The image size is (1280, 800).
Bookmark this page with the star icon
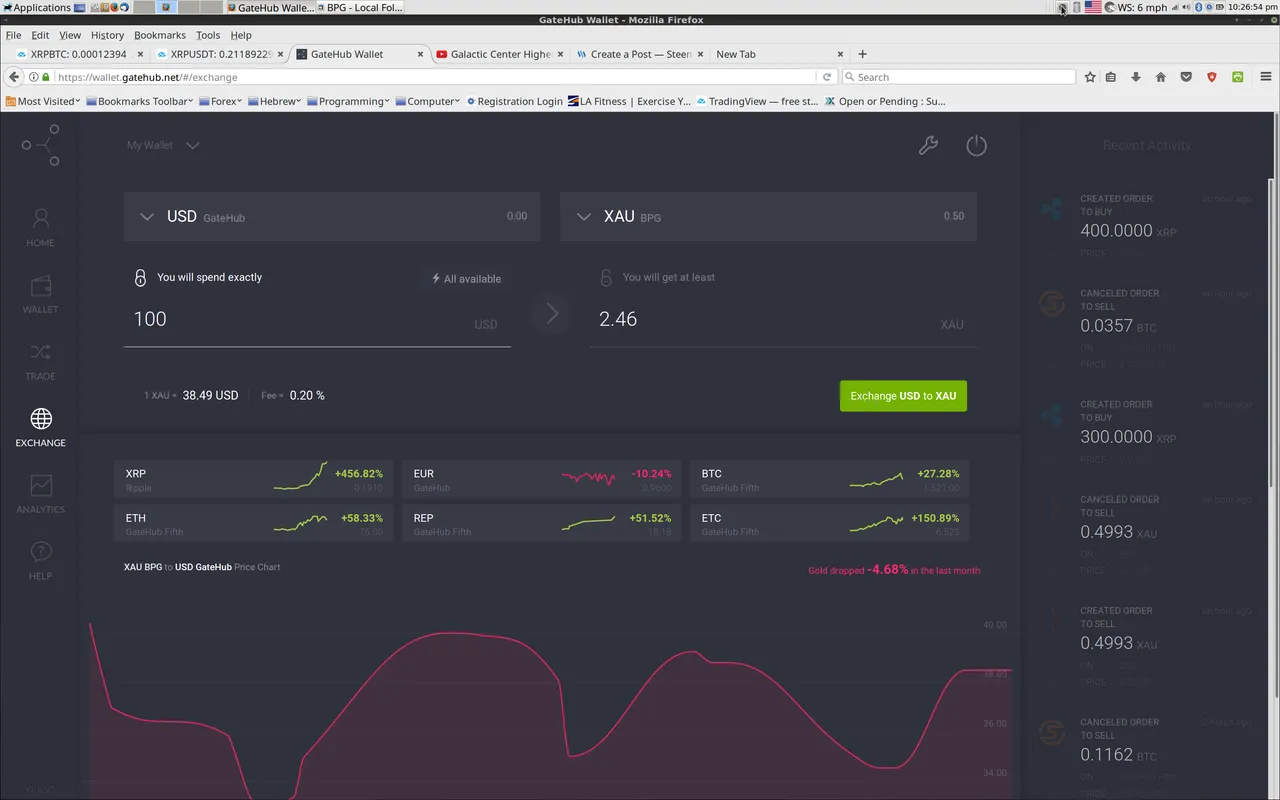(1090, 77)
